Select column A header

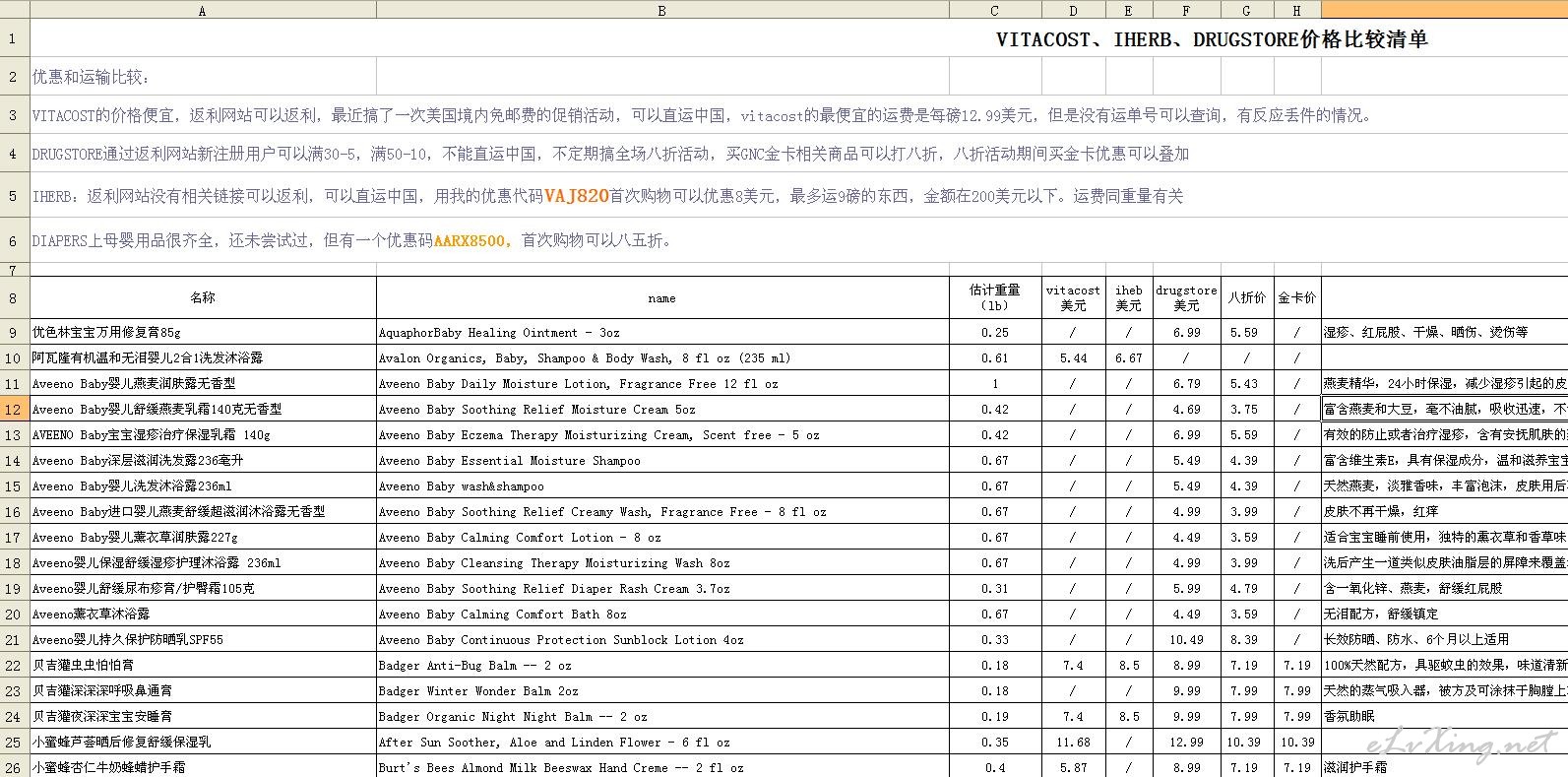203,10
